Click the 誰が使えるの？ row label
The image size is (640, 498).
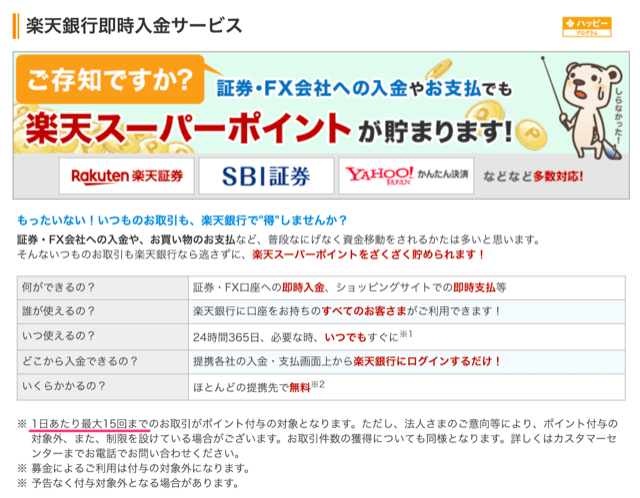pos(58,311)
